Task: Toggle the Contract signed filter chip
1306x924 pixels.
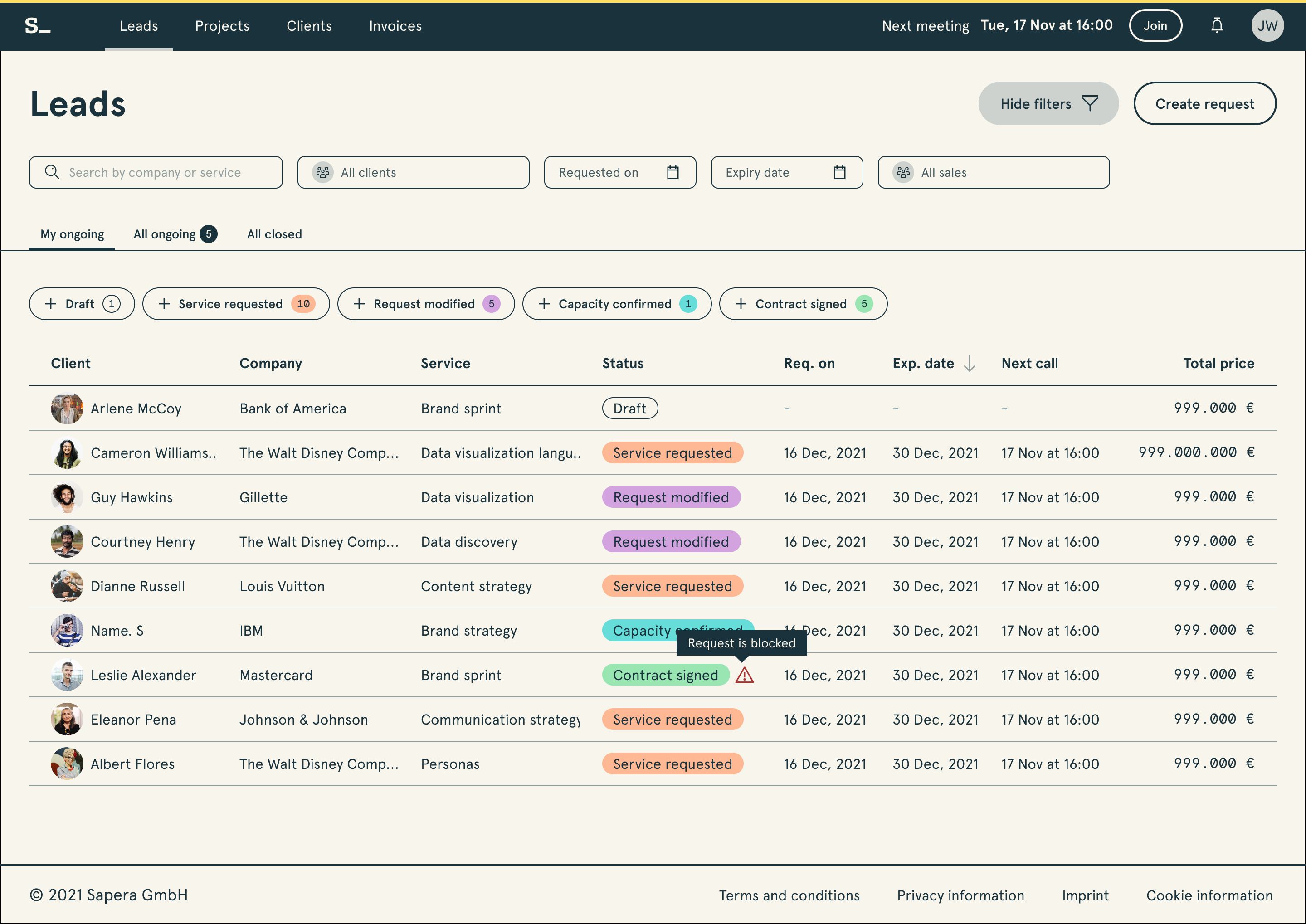Action: [x=802, y=304]
